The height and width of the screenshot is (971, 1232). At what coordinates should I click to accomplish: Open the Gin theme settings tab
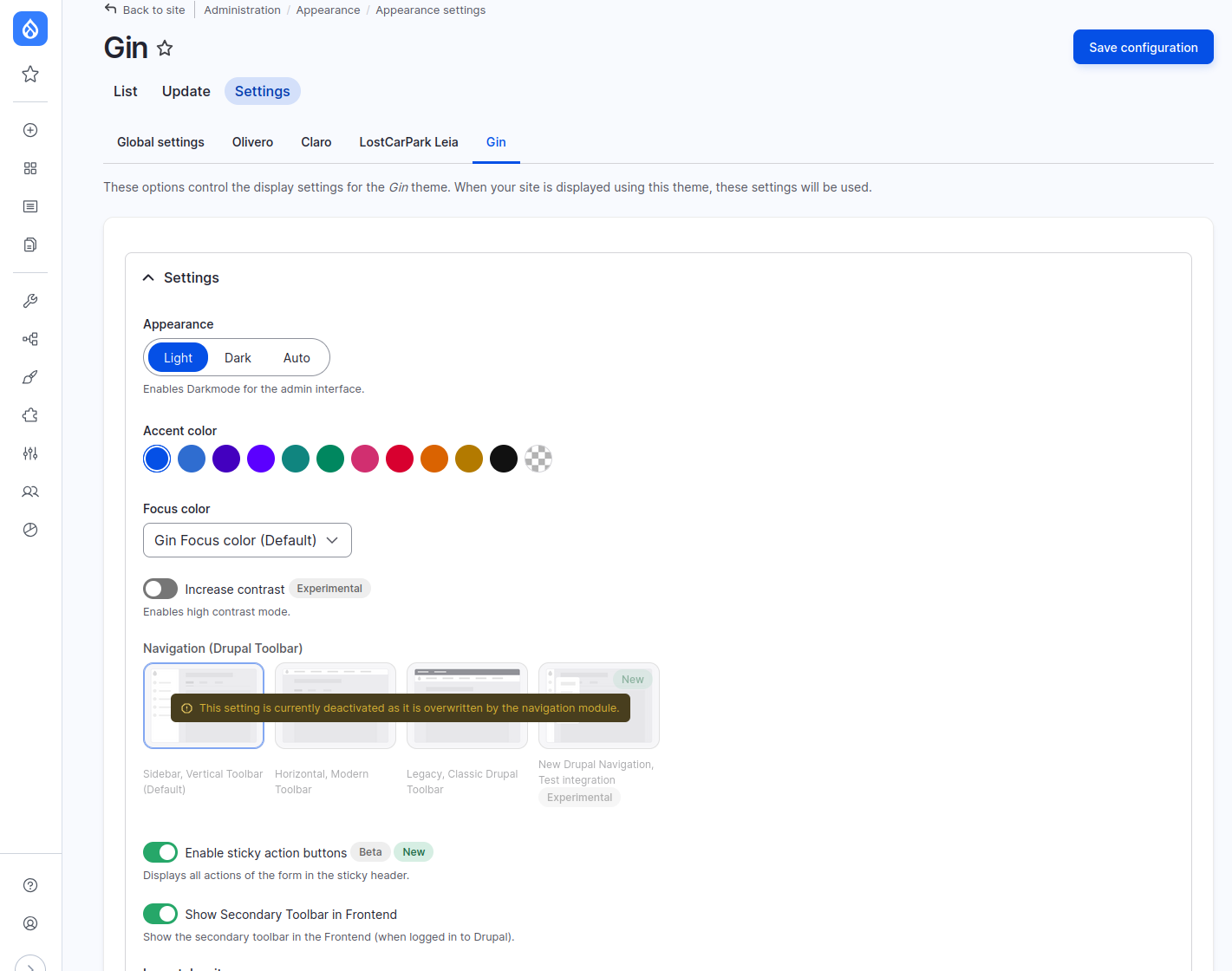(x=496, y=142)
